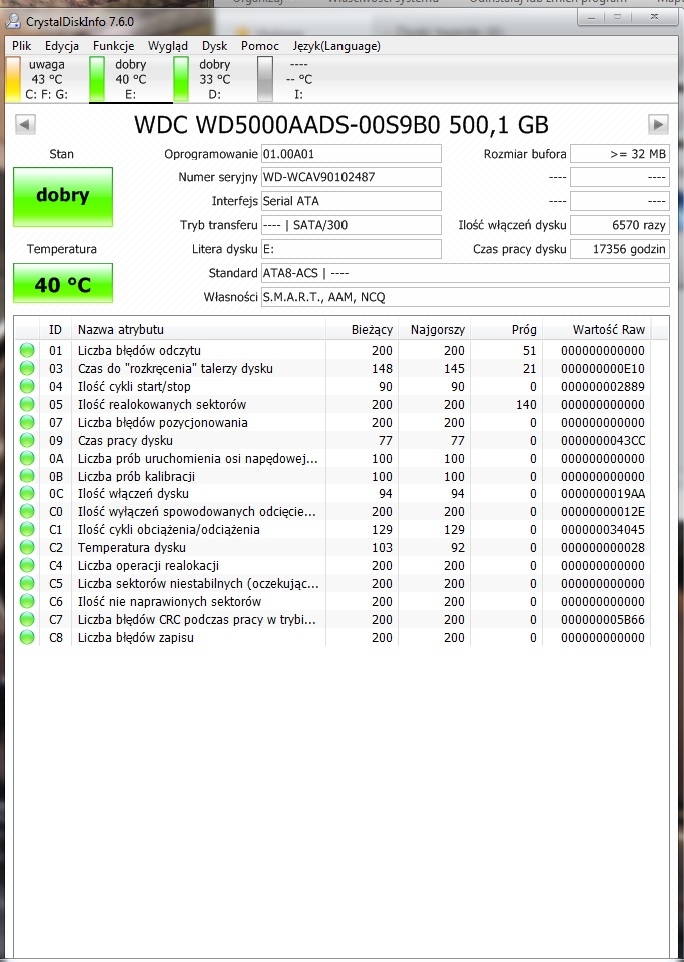Viewport: 684px width, 962px height.
Task: Select the Liczba błędów zapisu attribute name
Action: click(136, 637)
